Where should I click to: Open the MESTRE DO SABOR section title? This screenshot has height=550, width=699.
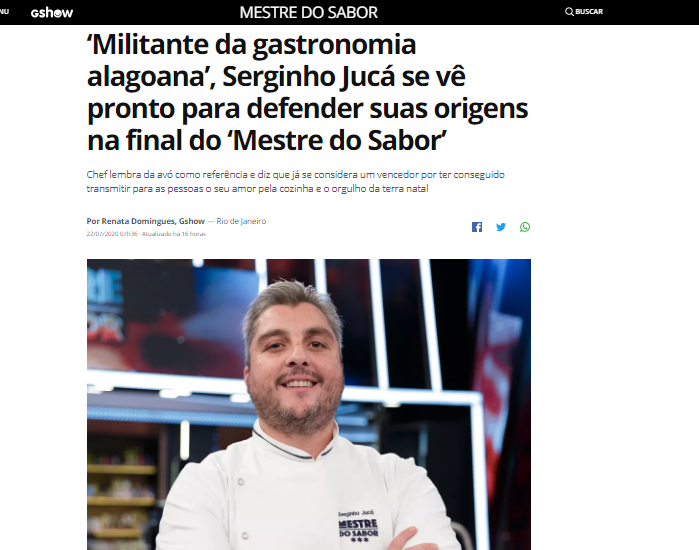click(x=308, y=12)
